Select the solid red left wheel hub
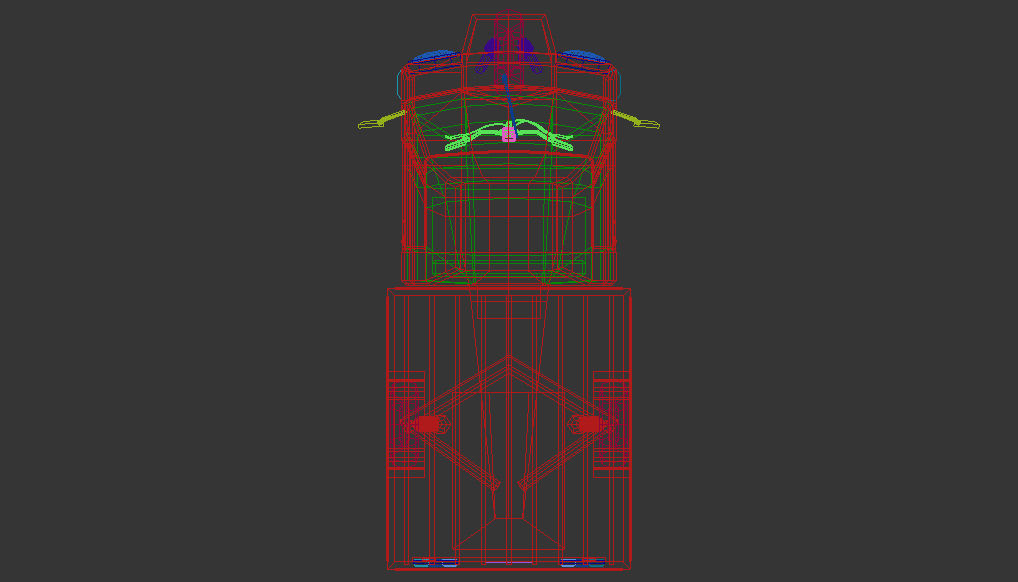The width and height of the screenshot is (1018, 582). click(428, 424)
